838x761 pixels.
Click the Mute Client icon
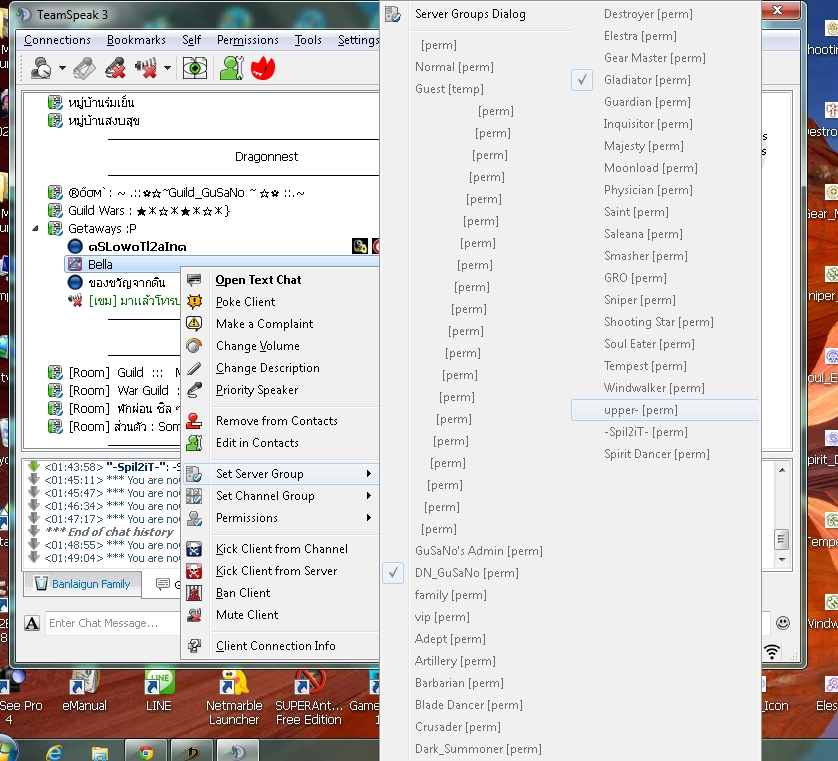tap(194, 615)
